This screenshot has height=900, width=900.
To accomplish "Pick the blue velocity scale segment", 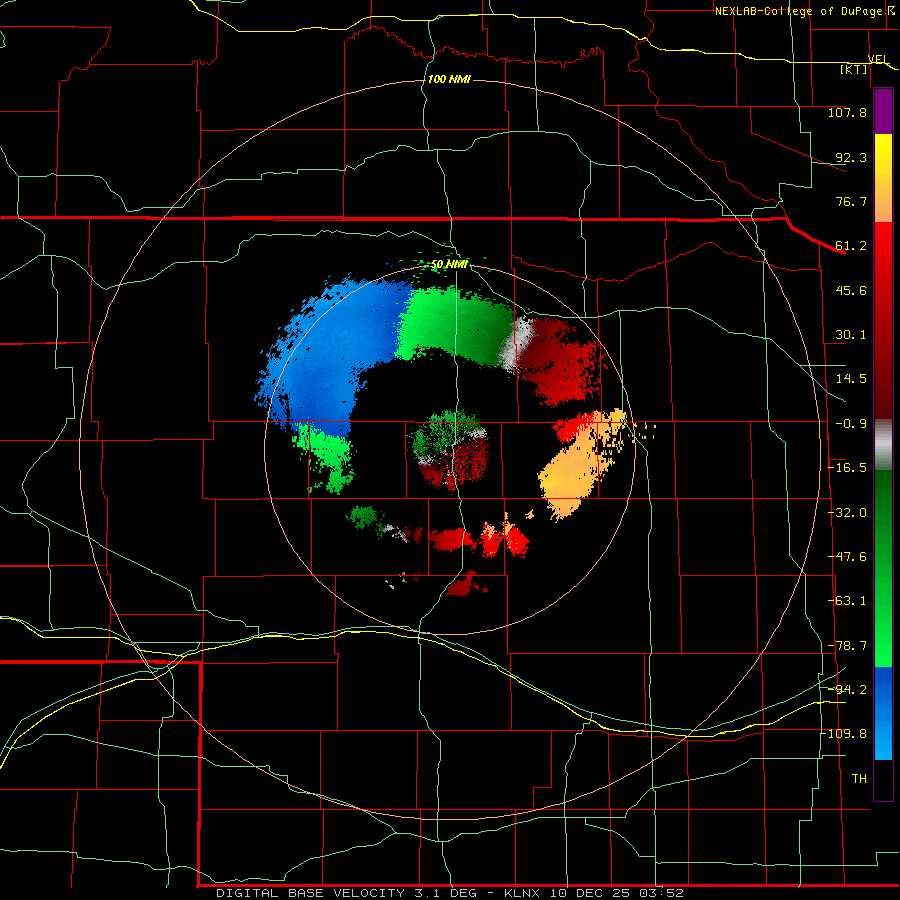I will click(x=883, y=713).
